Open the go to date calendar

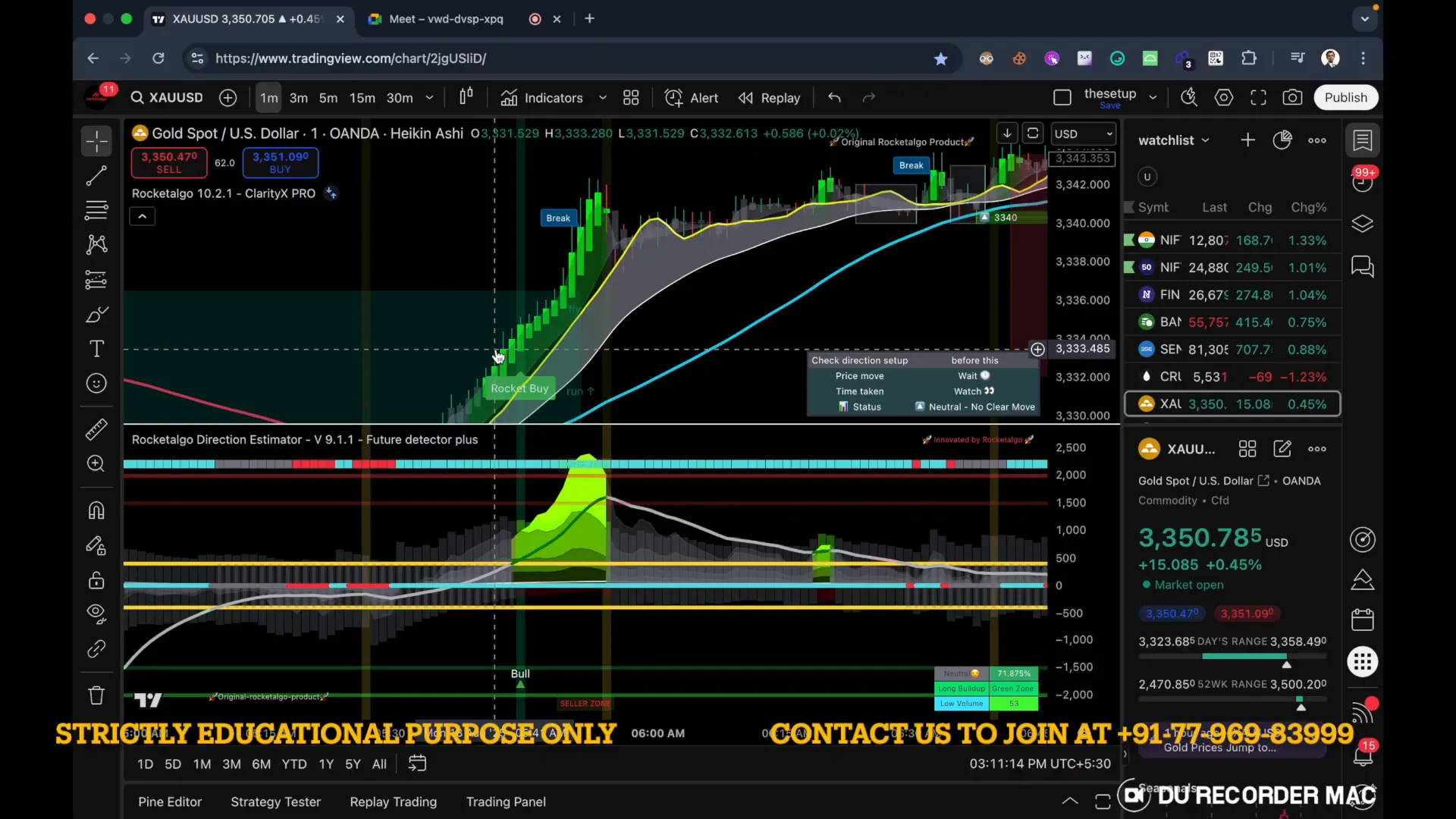[x=417, y=764]
